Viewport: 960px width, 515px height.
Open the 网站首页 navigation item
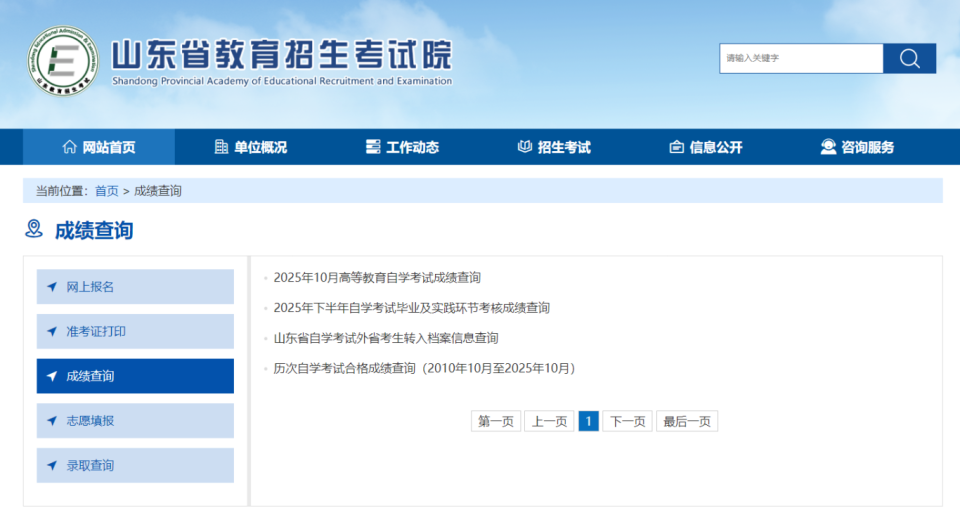tap(99, 147)
